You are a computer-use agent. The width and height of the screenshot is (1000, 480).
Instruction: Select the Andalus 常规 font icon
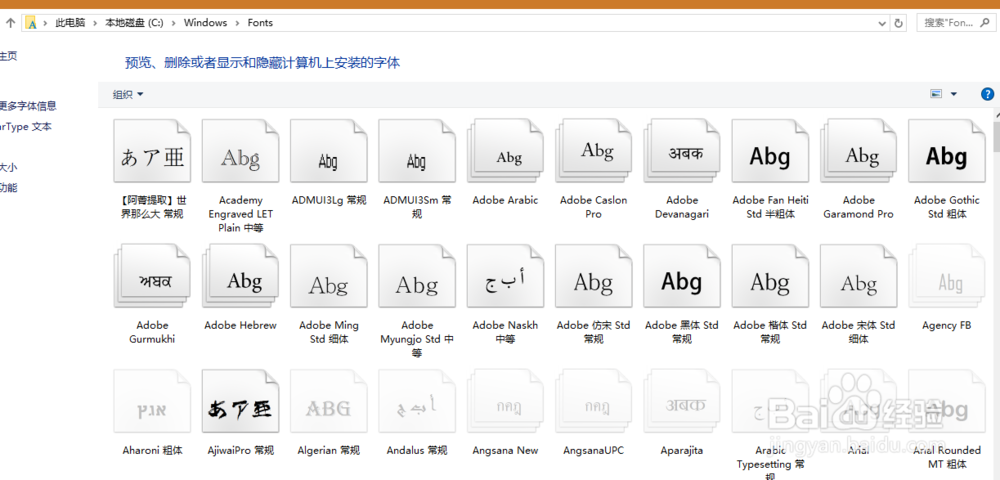416,402
